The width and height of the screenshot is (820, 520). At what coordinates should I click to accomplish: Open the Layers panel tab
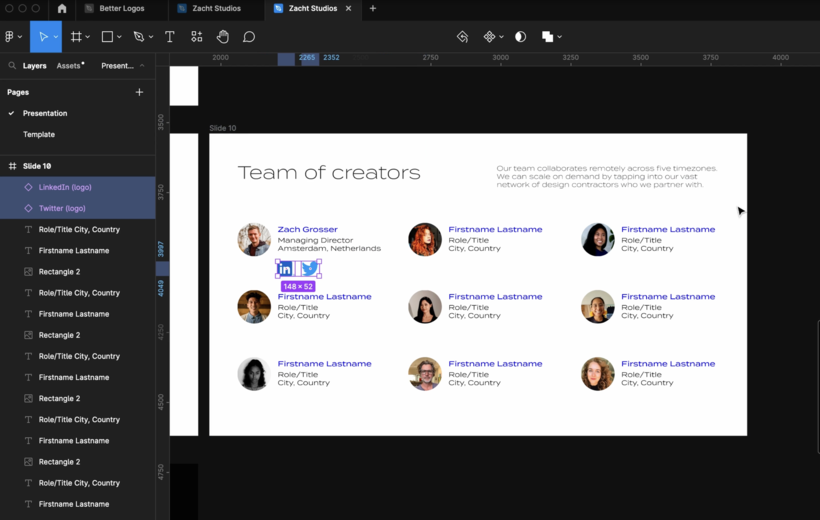click(x=35, y=65)
